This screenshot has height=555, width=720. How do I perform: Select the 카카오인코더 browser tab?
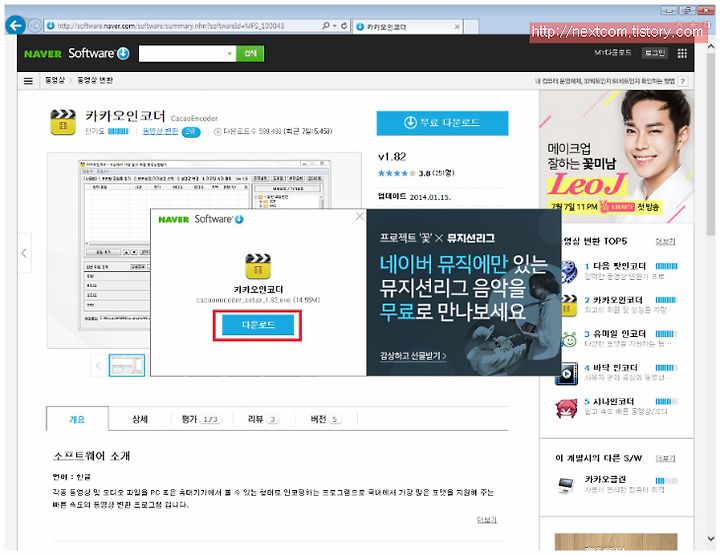(x=408, y=27)
